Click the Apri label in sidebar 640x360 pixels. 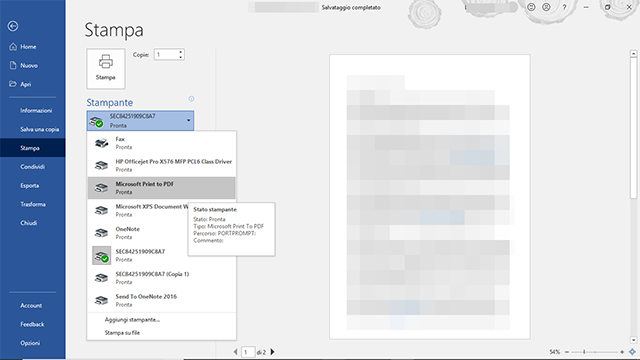26,84
